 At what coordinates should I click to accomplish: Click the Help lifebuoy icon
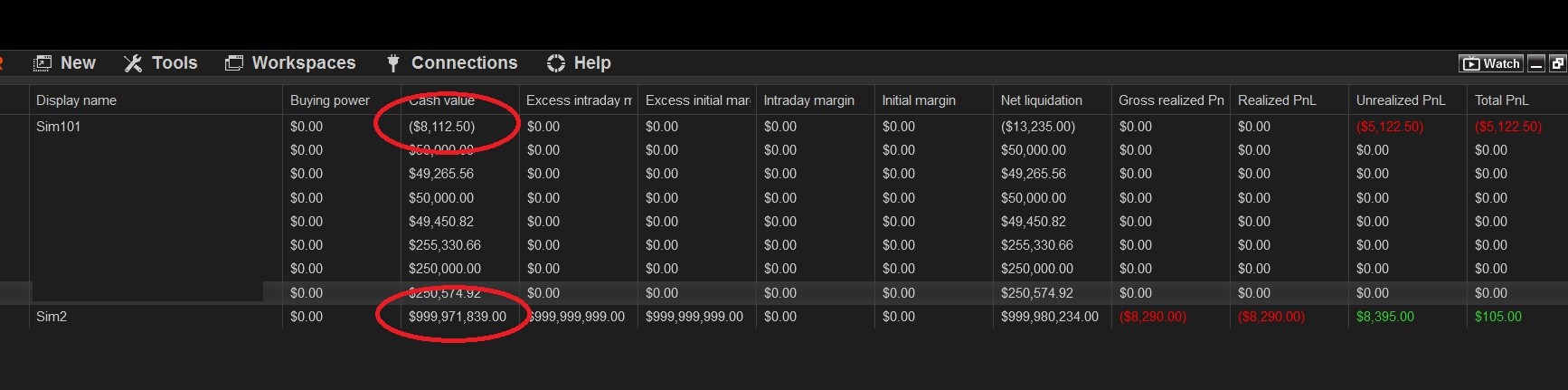click(556, 63)
